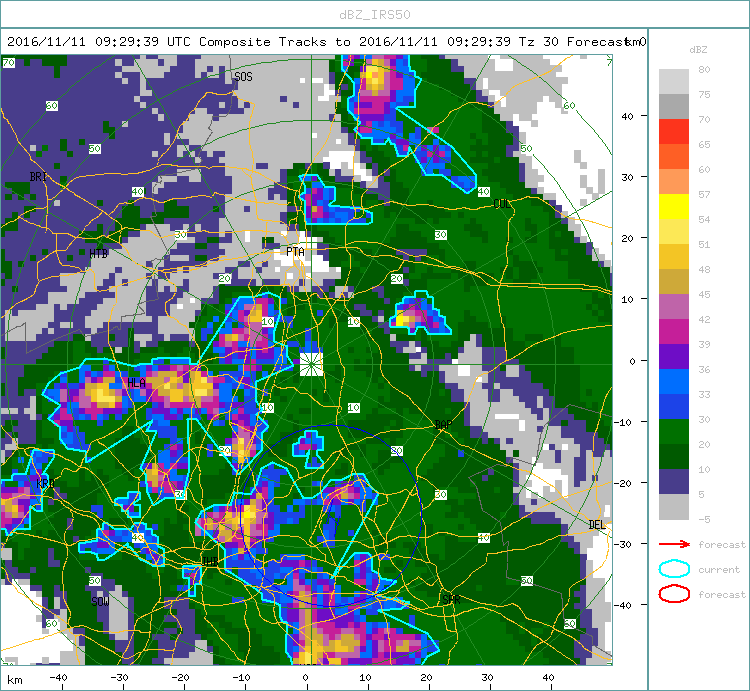The image size is (750, 691).
Task: Click the 70 range ring label top-left
Action: click(9, 63)
